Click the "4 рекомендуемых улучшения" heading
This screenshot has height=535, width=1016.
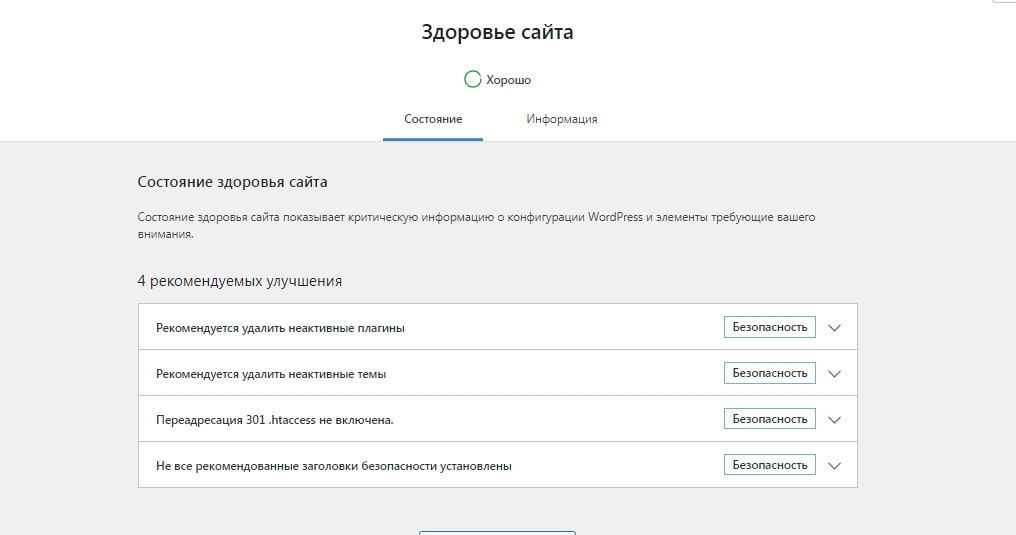[x=239, y=281]
